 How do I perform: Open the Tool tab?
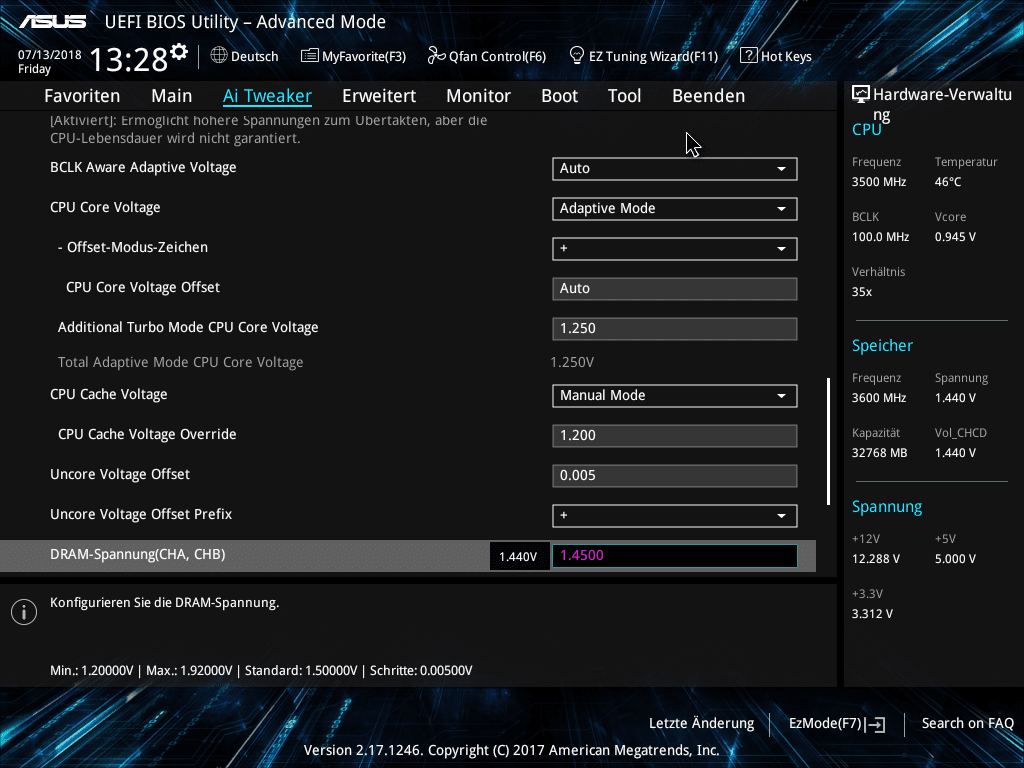pos(624,96)
